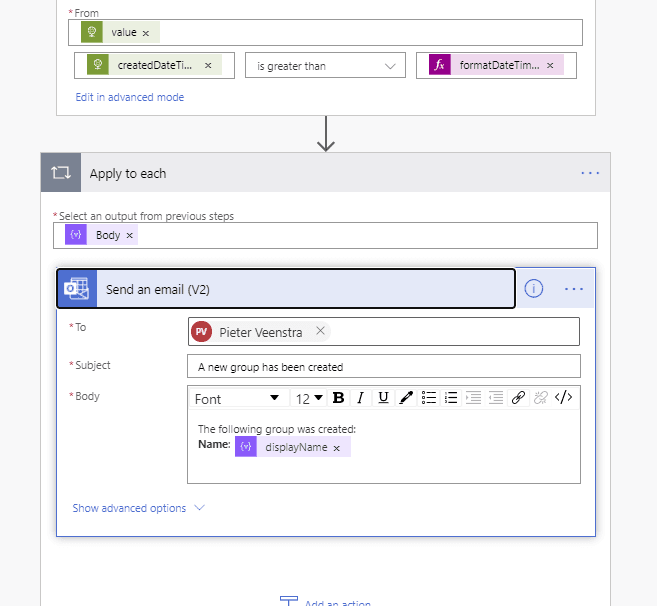657x606 pixels.
Task: Open the info icon for Send an email
Action: click(x=533, y=289)
